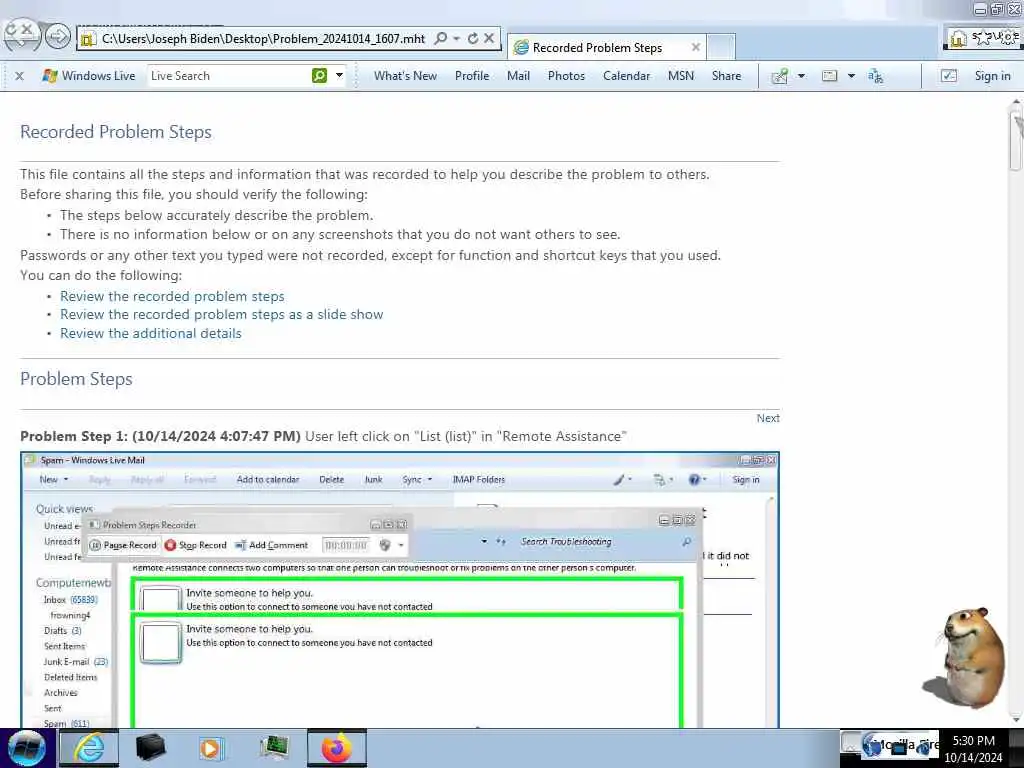Click inside the Live Search box

[229, 76]
